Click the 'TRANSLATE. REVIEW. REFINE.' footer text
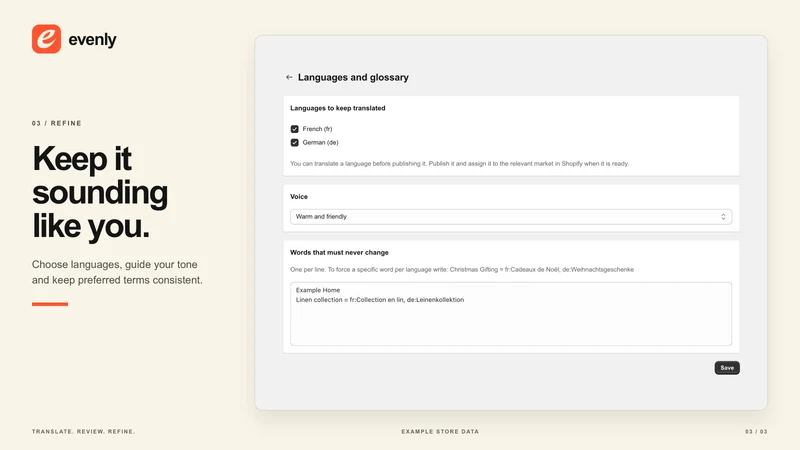The height and width of the screenshot is (450, 800). coord(83,432)
